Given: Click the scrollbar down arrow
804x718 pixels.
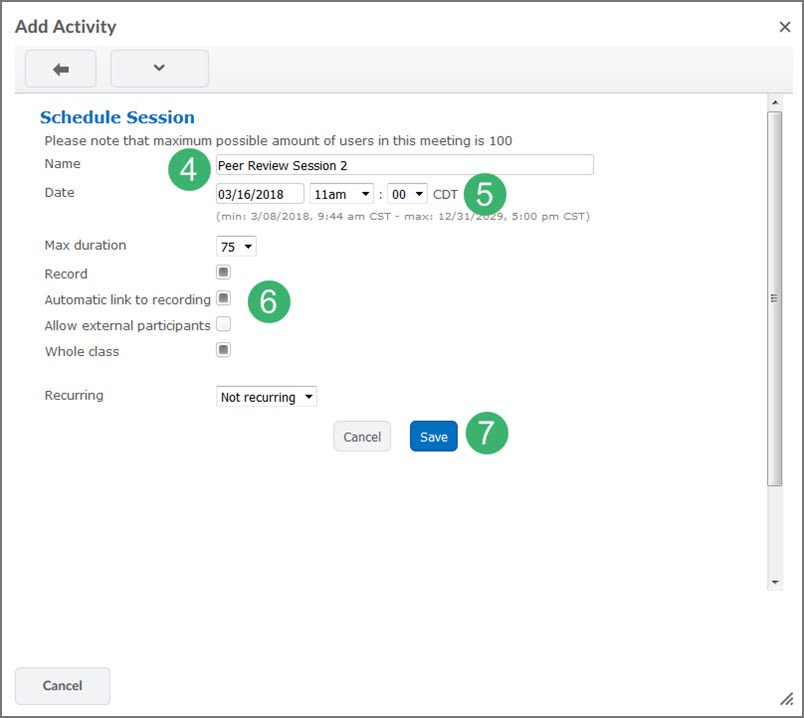Looking at the screenshot, I should (x=775, y=583).
